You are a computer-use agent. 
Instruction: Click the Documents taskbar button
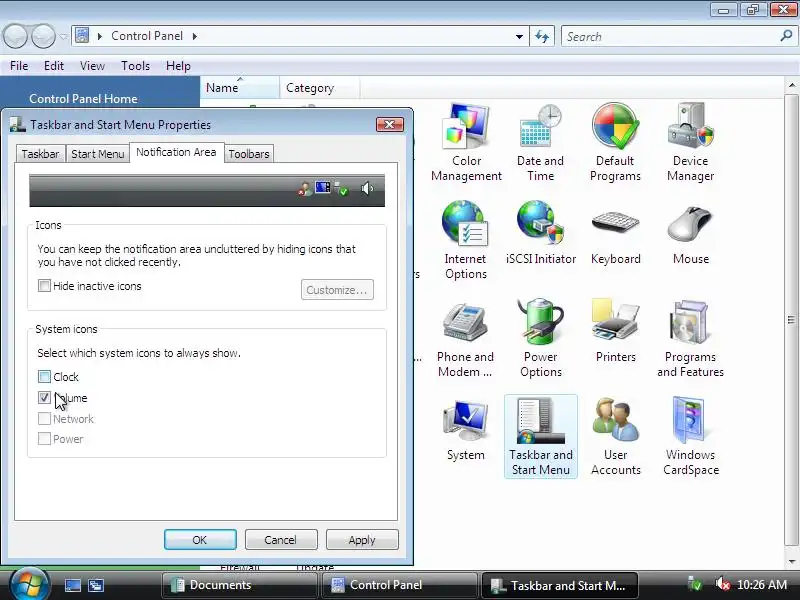[x=240, y=585]
